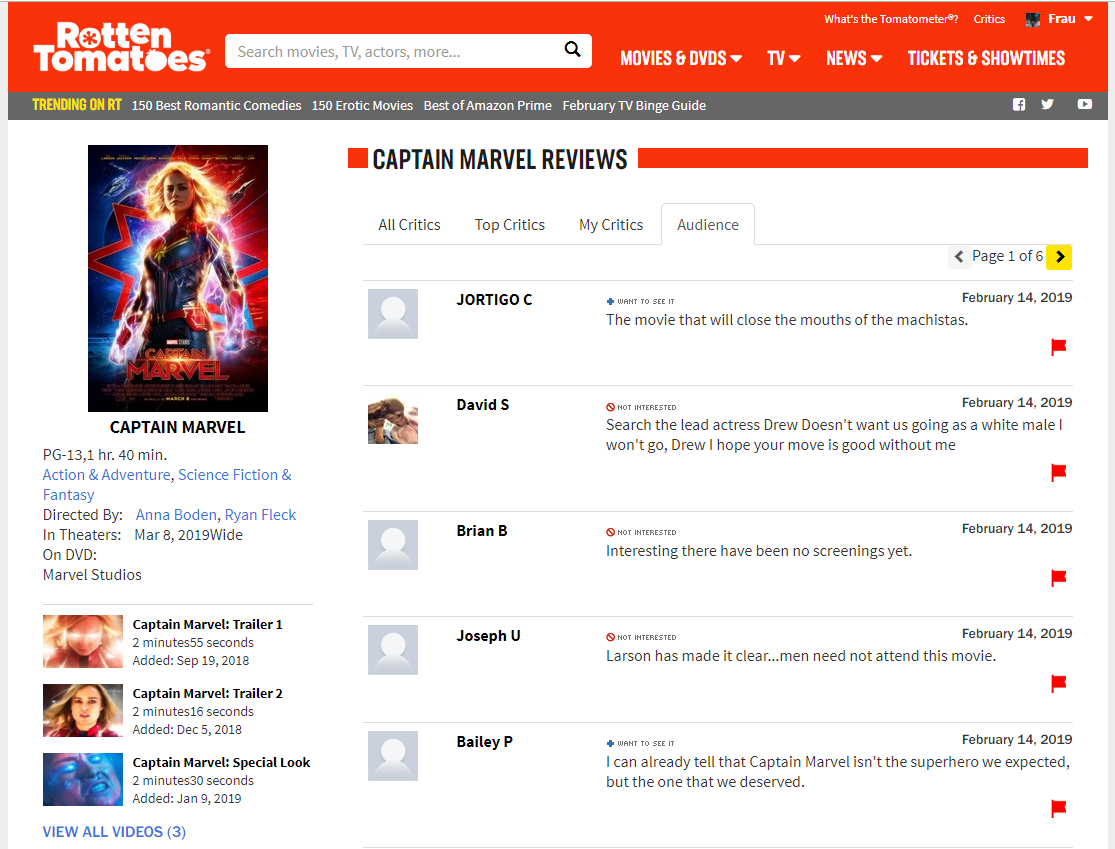
Task: Open 150 Best Romantic Comedies link
Action: [216, 105]
